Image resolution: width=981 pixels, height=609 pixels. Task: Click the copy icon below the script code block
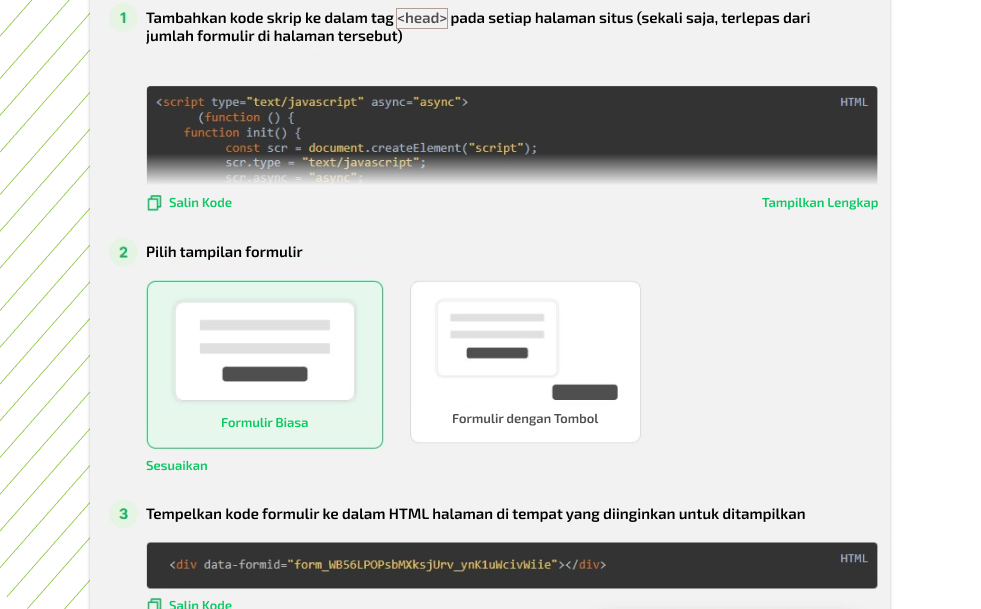coord(154,203)
